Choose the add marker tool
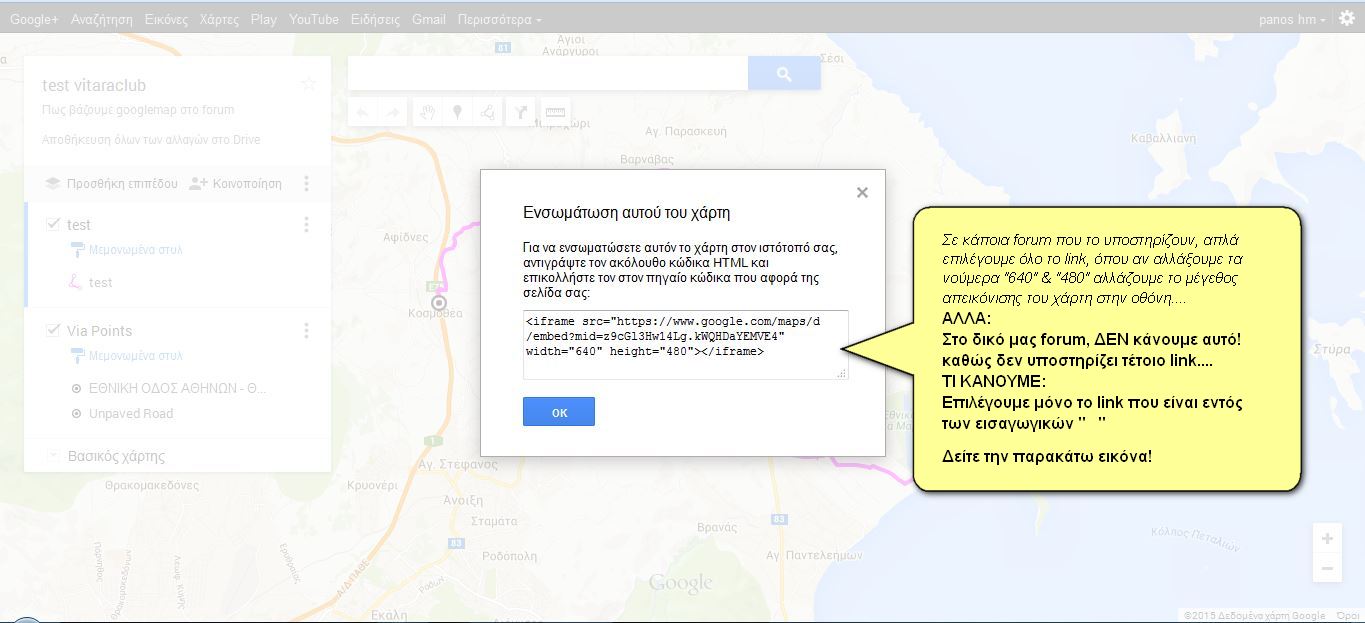The width and height of the screenshot is (1365, 623). [458, 112]
